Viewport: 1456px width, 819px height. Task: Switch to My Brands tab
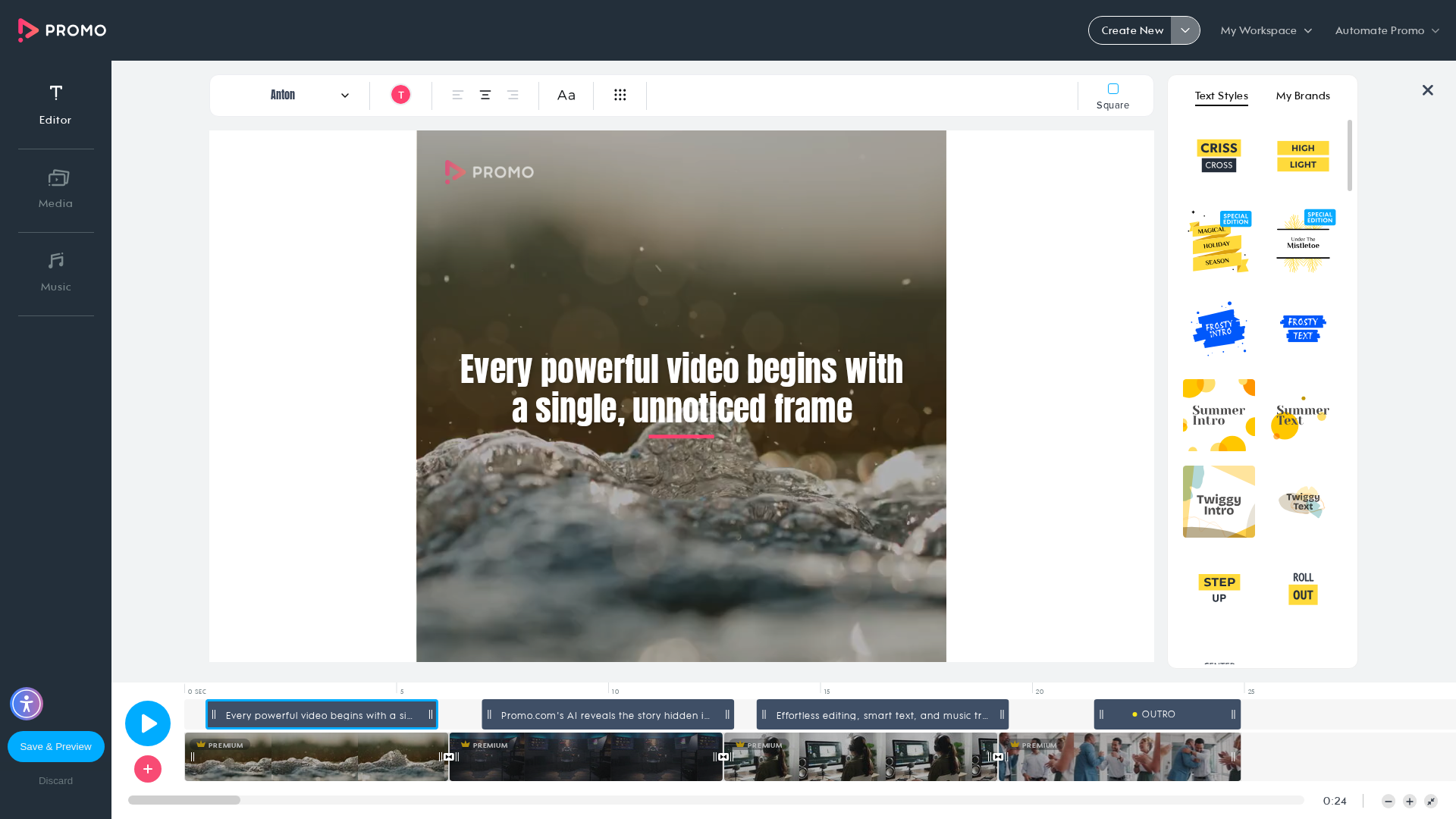pos(1303,96)
